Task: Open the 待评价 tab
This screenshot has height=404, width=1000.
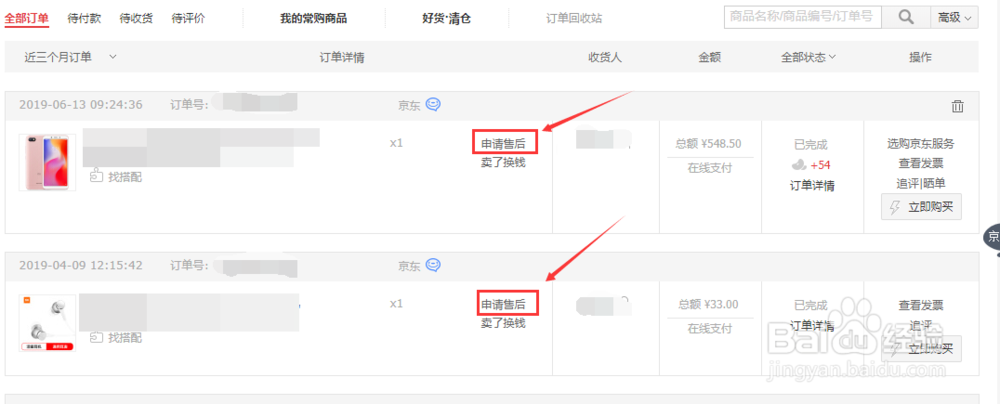Action: 188,18
